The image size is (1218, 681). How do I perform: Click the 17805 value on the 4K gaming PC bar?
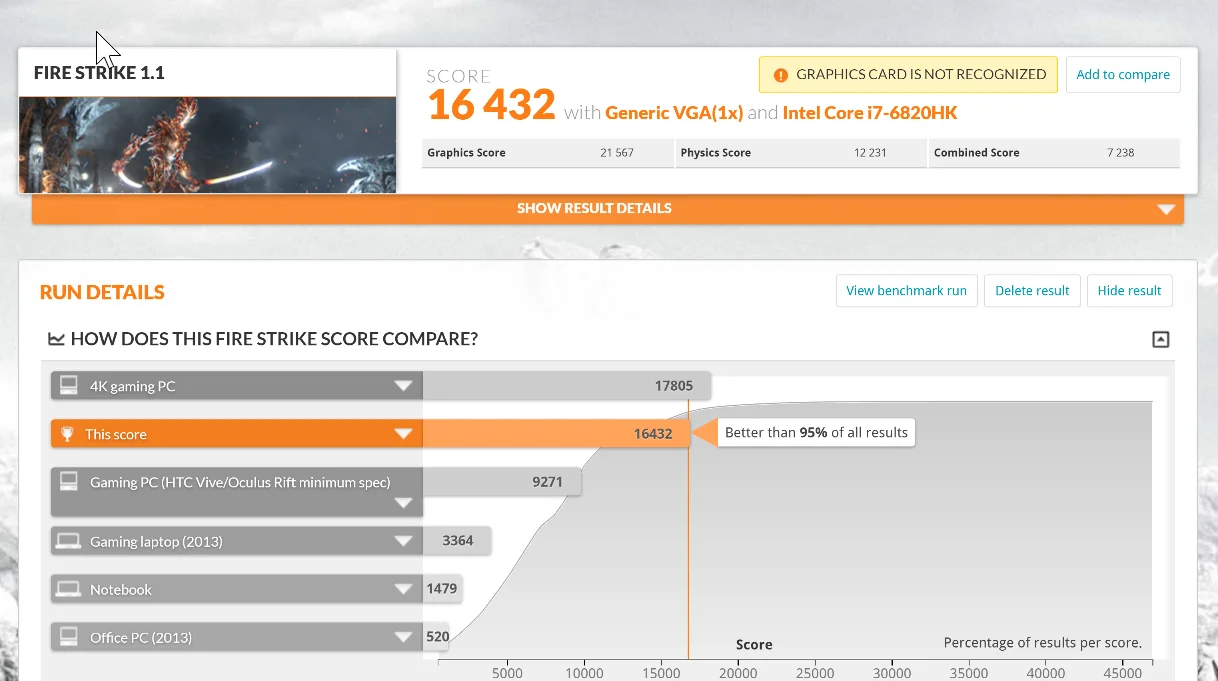(x=674, y=386)
